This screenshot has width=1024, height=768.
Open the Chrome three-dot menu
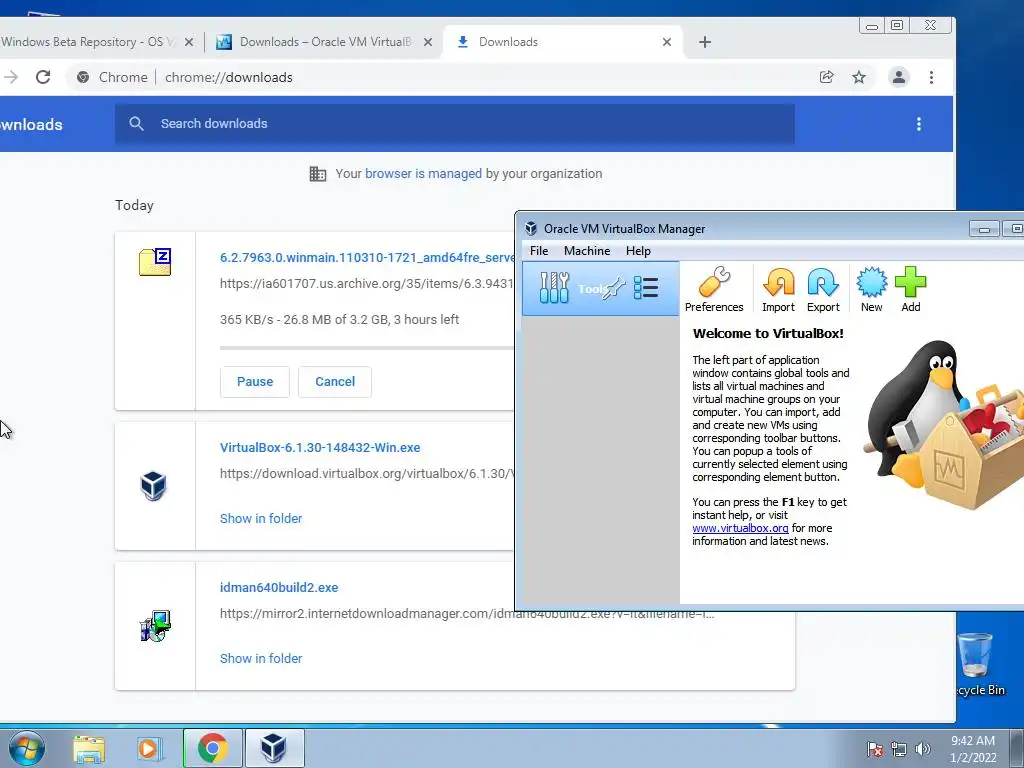[931, 77]
